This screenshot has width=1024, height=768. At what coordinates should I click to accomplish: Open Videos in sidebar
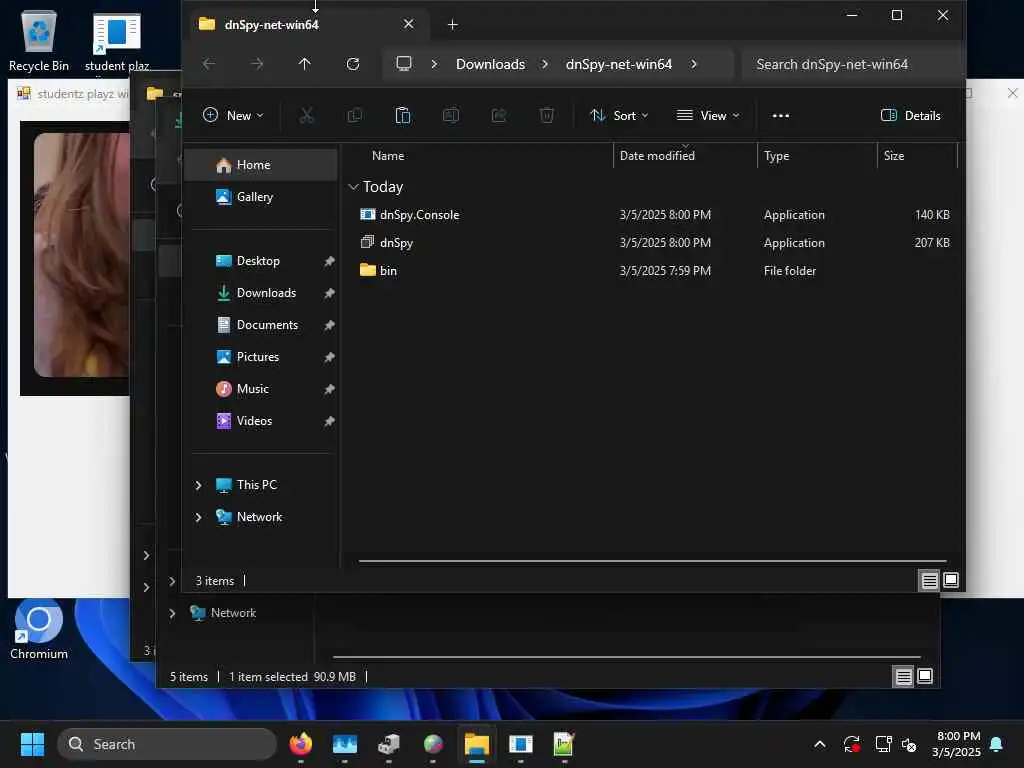pyautogui.click(x=261, y=421)
